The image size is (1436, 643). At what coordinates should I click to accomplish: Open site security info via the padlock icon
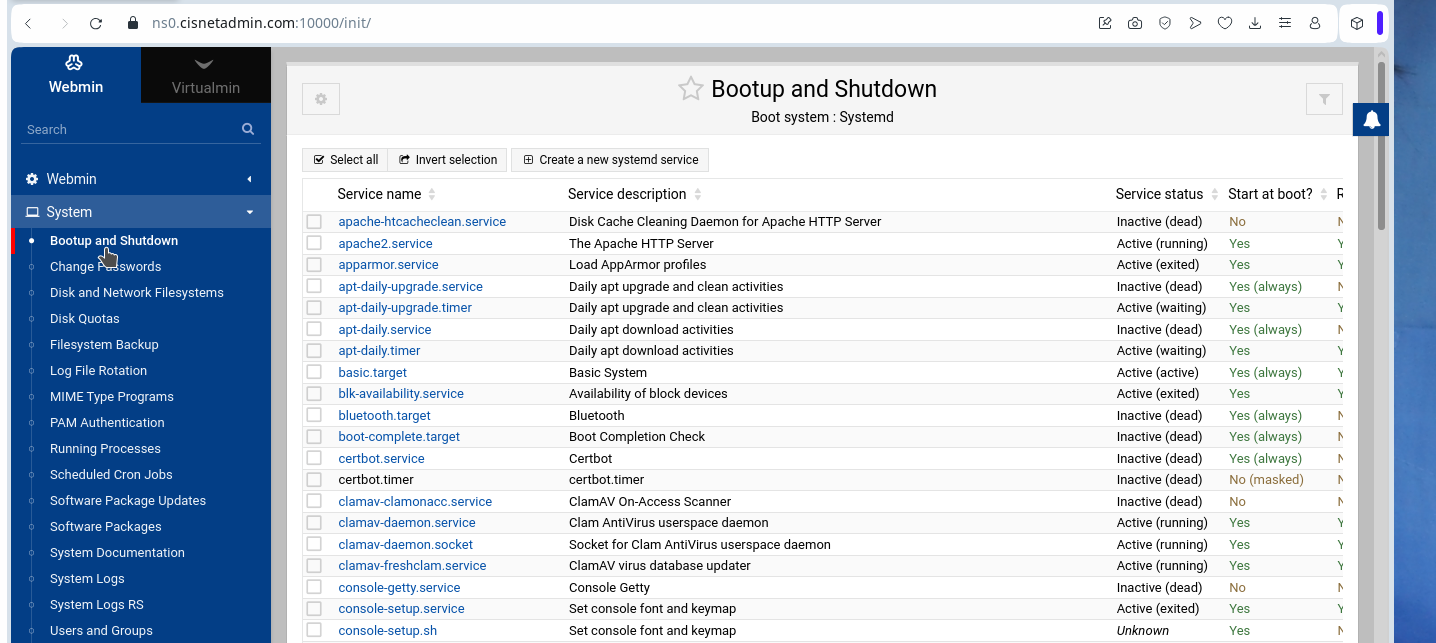click(x=133, y=23)
